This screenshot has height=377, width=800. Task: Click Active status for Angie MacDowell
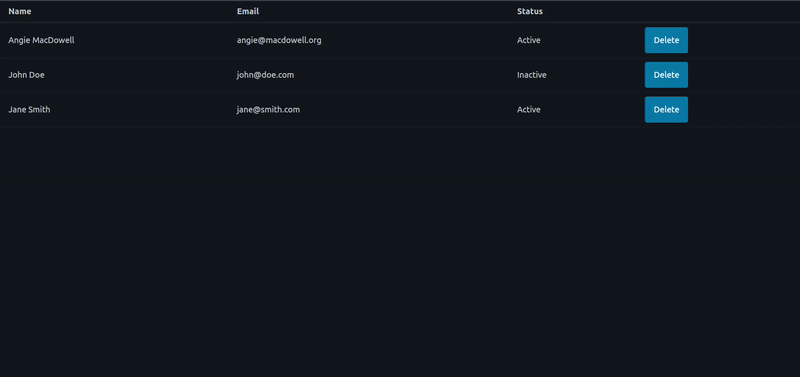click(x=529, y=40)
